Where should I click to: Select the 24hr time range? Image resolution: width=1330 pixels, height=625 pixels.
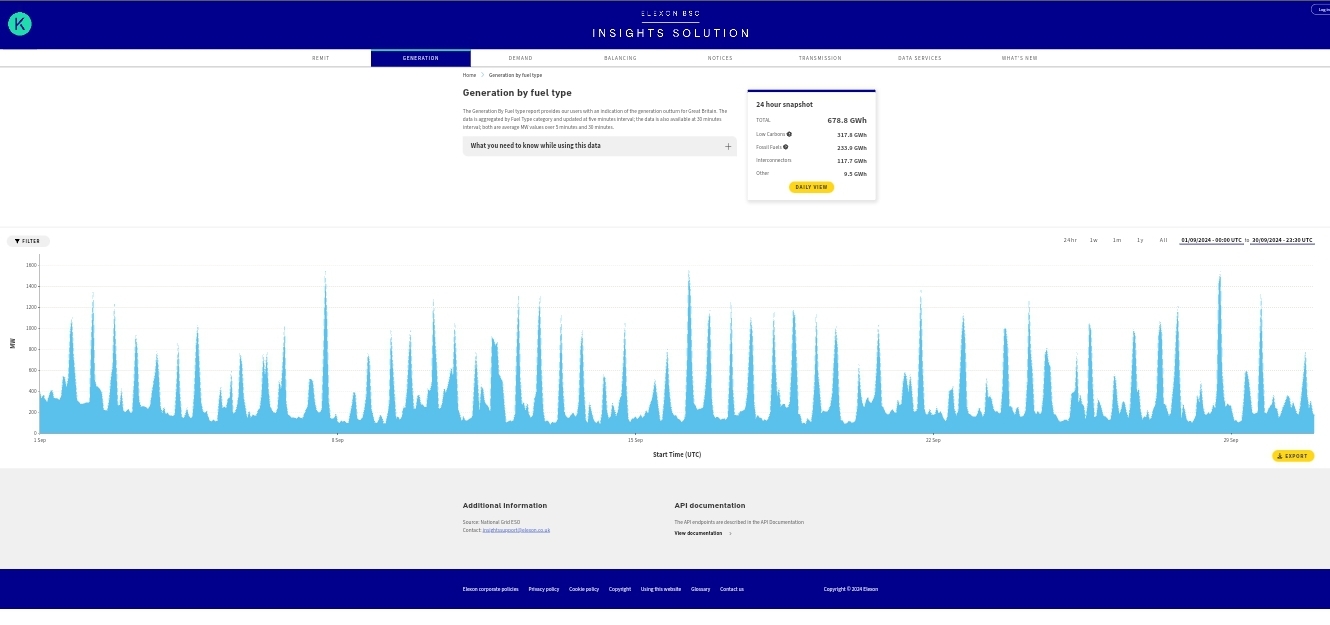click(1070, 240)
